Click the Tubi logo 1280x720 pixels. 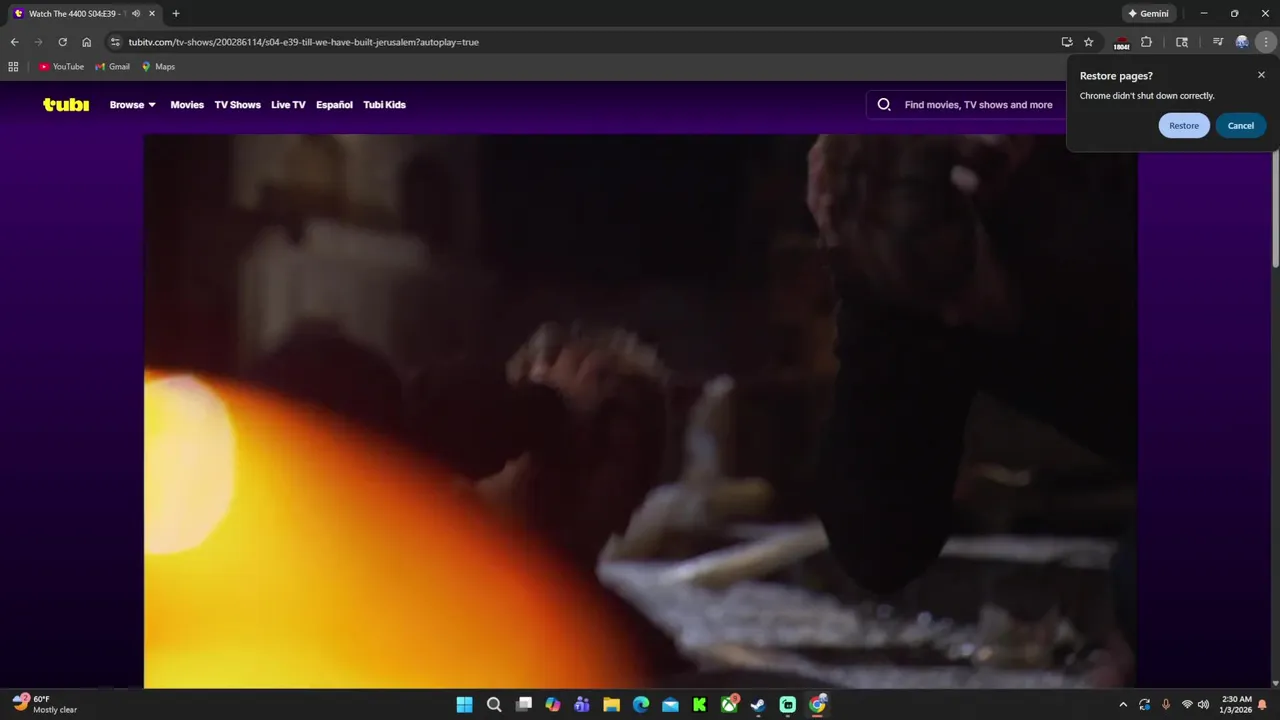coord(66,104)
